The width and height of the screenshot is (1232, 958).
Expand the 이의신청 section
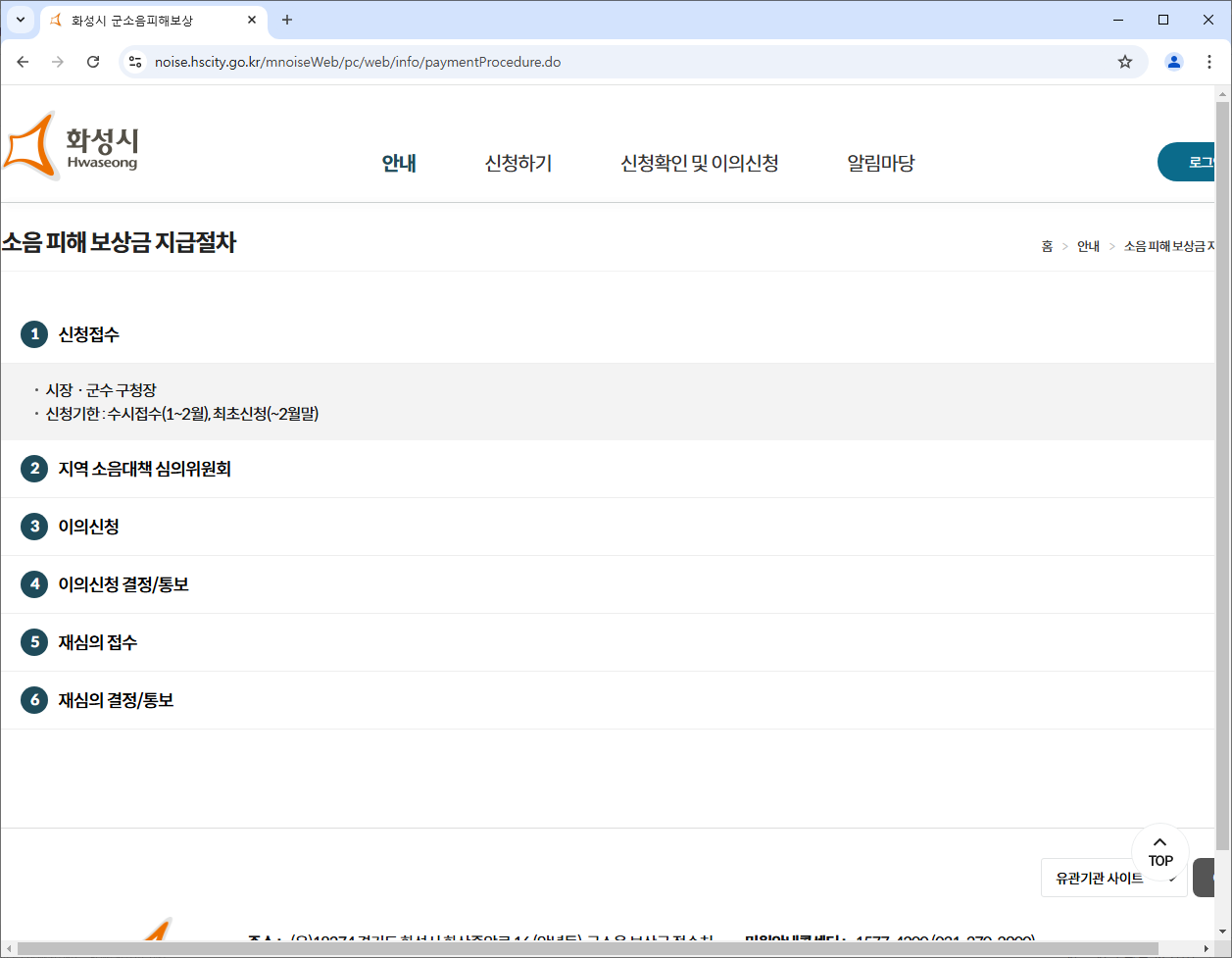click(88, 526)
